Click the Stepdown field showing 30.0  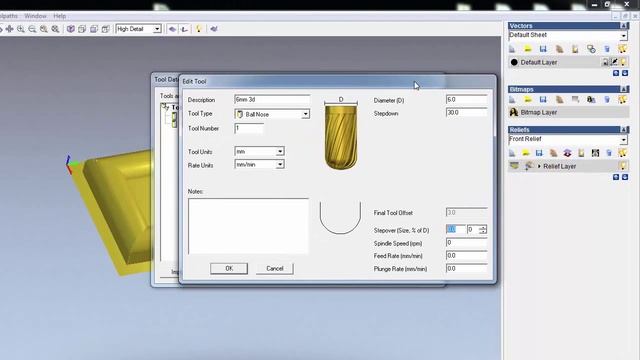[x=467, y=112]
